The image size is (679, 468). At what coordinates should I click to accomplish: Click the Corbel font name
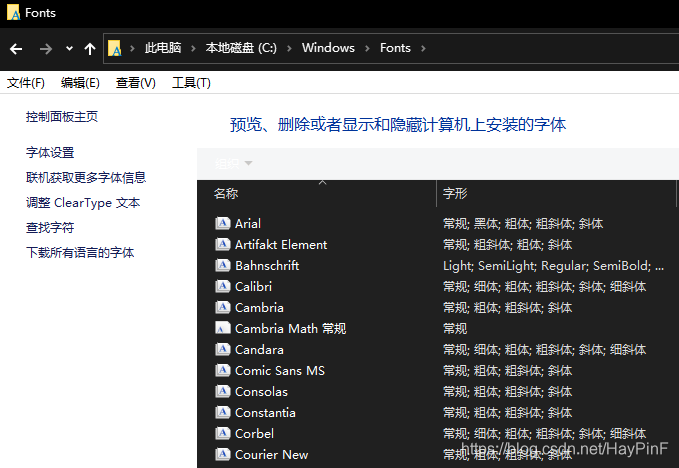click(254, 433)
